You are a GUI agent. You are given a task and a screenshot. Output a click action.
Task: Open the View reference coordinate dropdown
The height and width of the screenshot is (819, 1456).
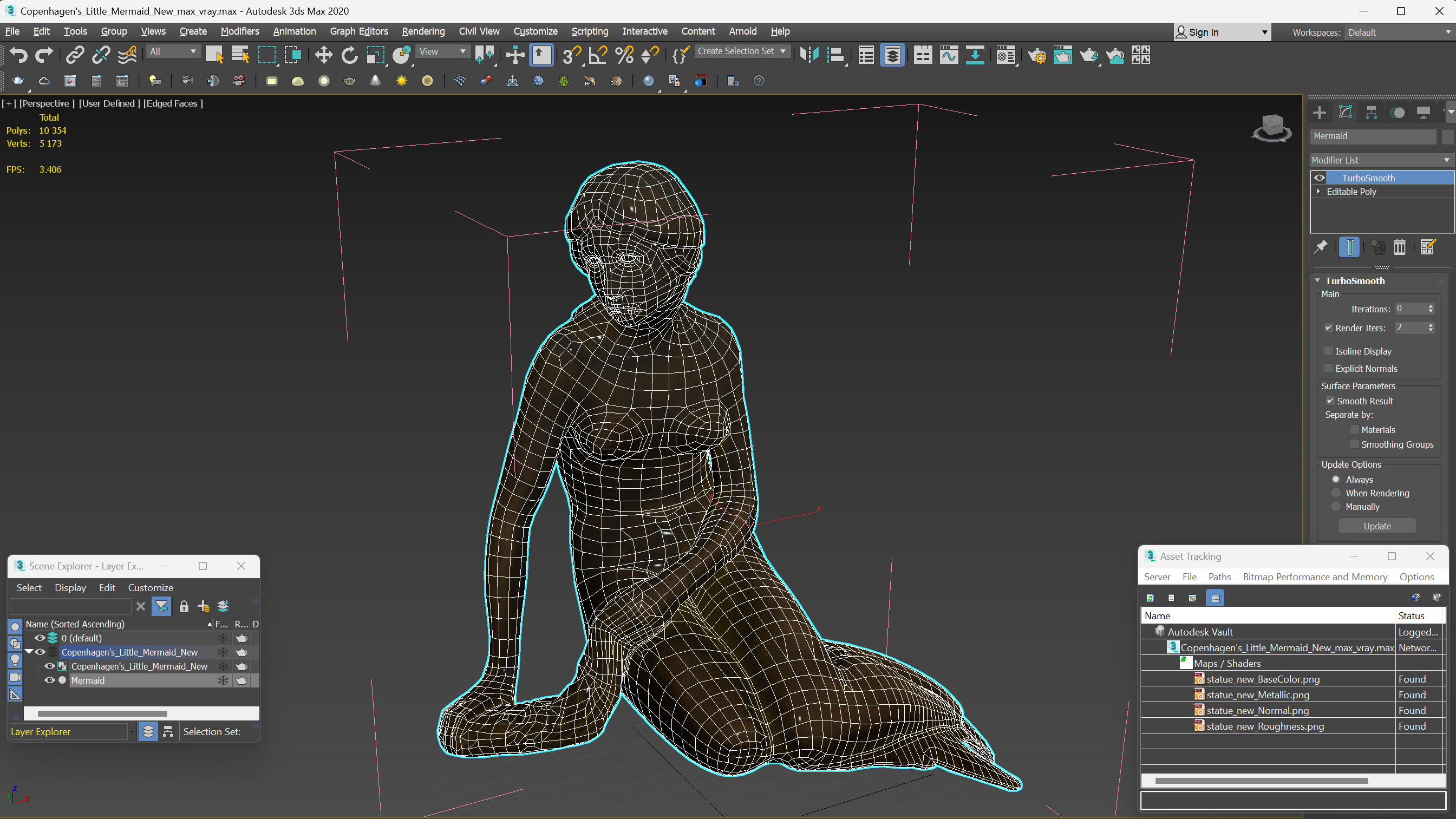coord(442,51)
